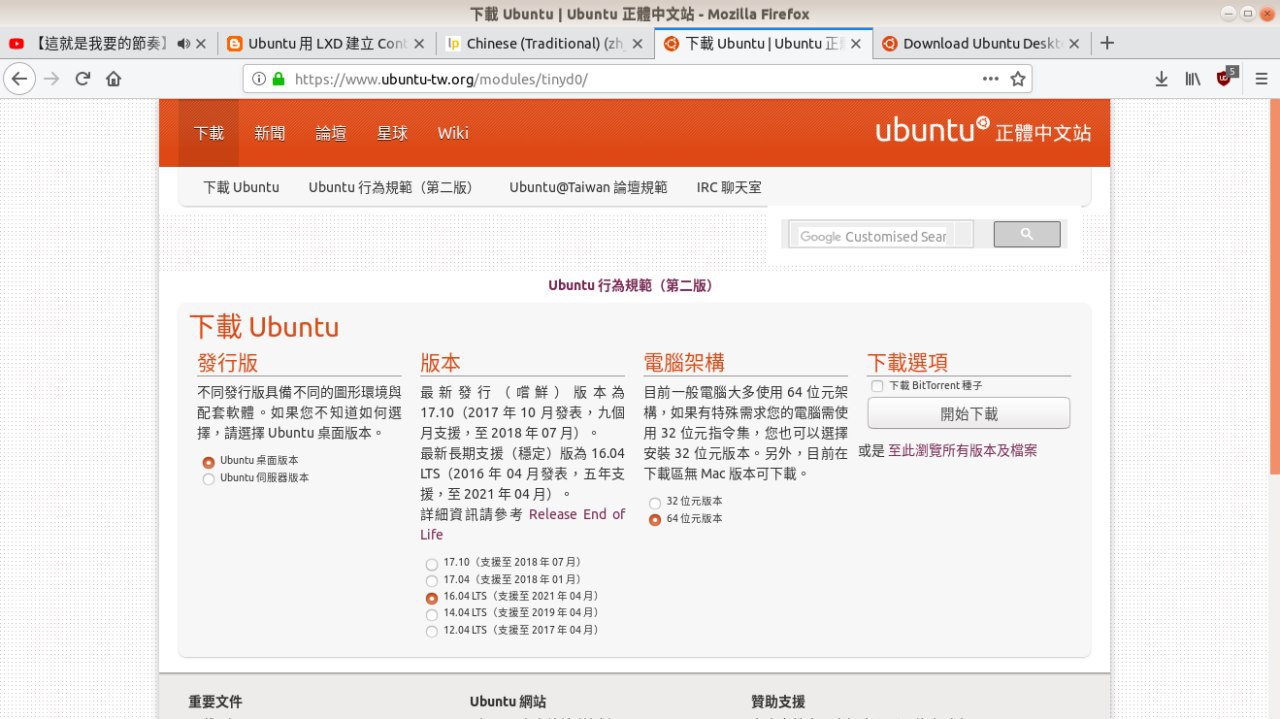Image resolution: width=1280 pixels, height=719 pixels.
Task: Click the 版本 section heading
Action: coord(440,362)
